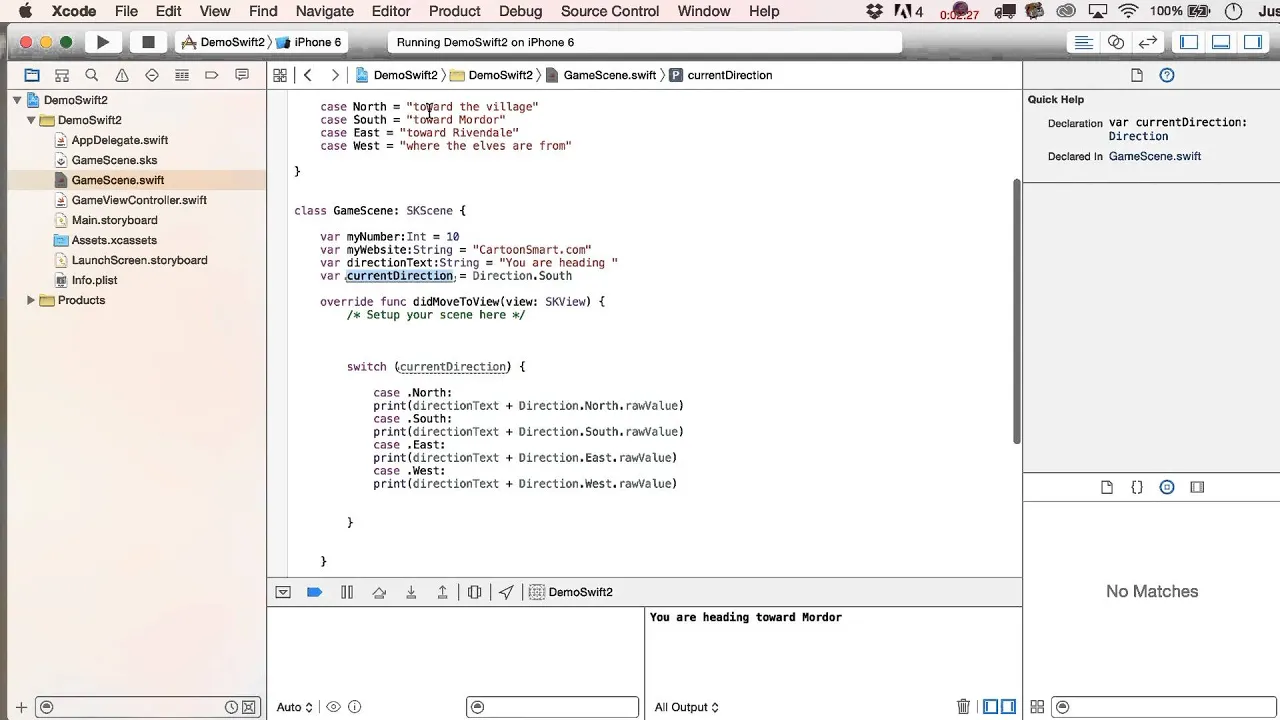Select the Assistant editor button
1280x720 pixels.
1116,42
